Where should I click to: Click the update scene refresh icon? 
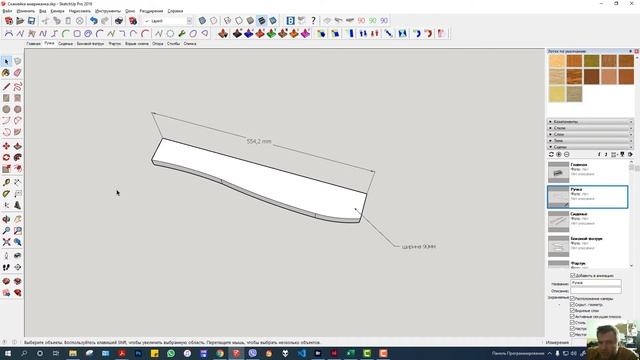(551, 154)
